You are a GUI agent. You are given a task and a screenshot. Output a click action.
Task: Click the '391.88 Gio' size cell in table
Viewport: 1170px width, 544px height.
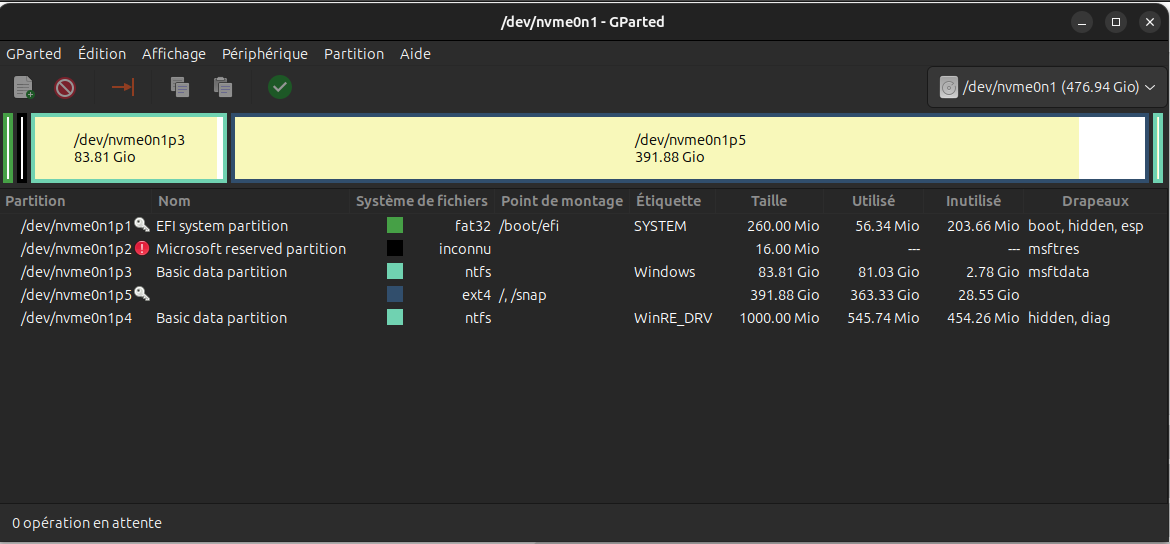pyautogui.click(x=784, y=295)
